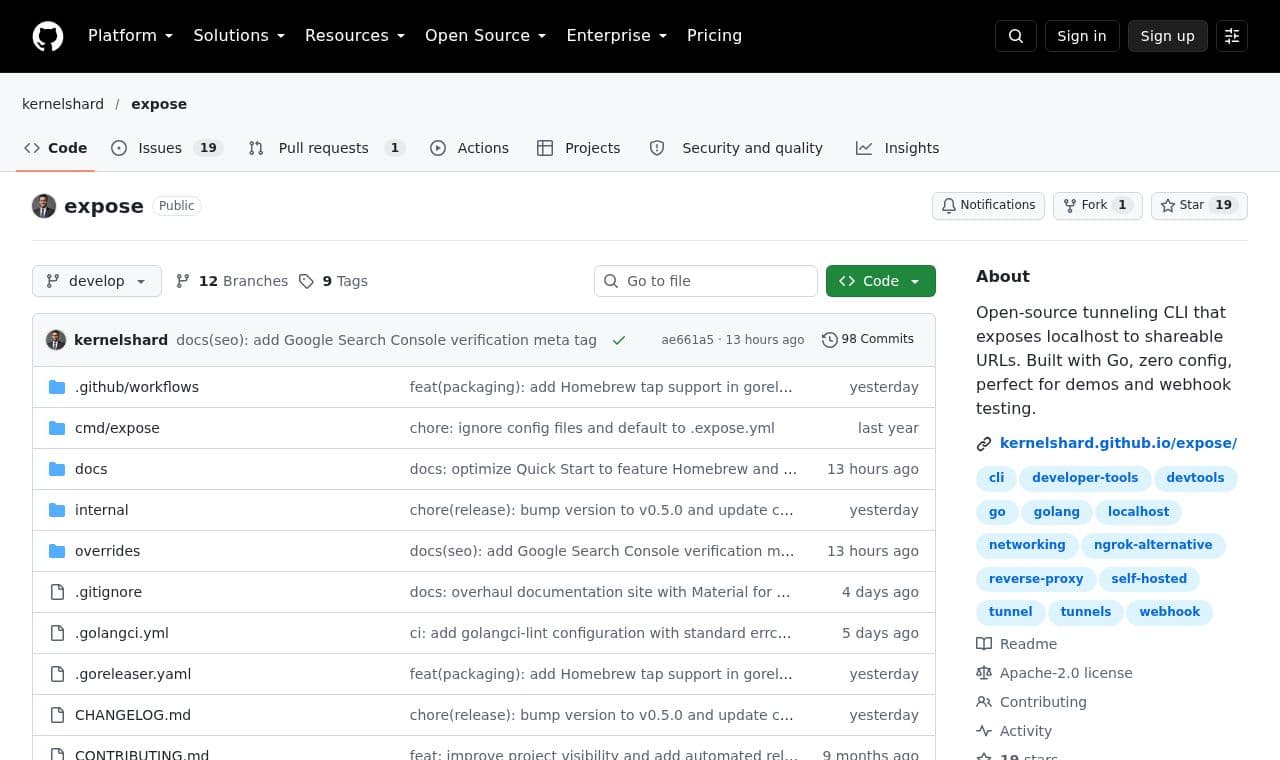Viewport: 1280px width, 760px height.
Task: Open the green Code dropdown button
Action: (881, 281)
